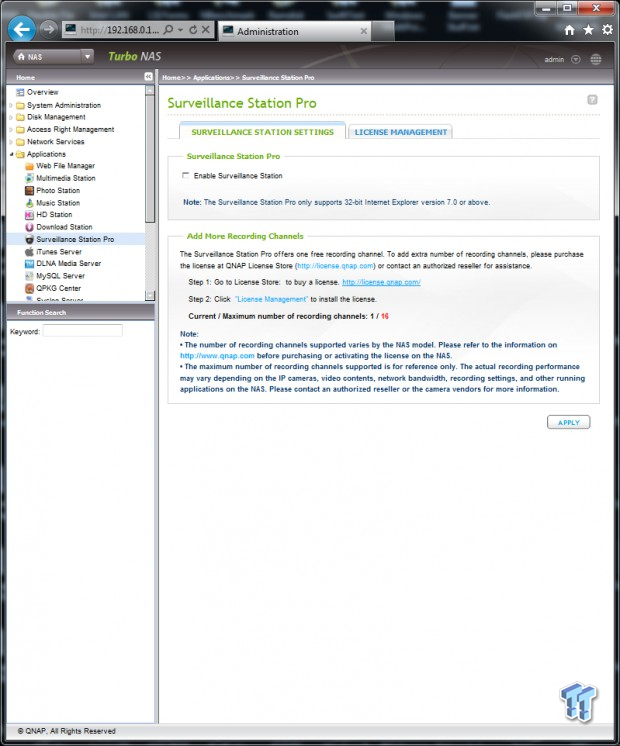Screen dimensions: 620x746
Task: Enable Surveillance Station checkbox
Action: point(186,176)
